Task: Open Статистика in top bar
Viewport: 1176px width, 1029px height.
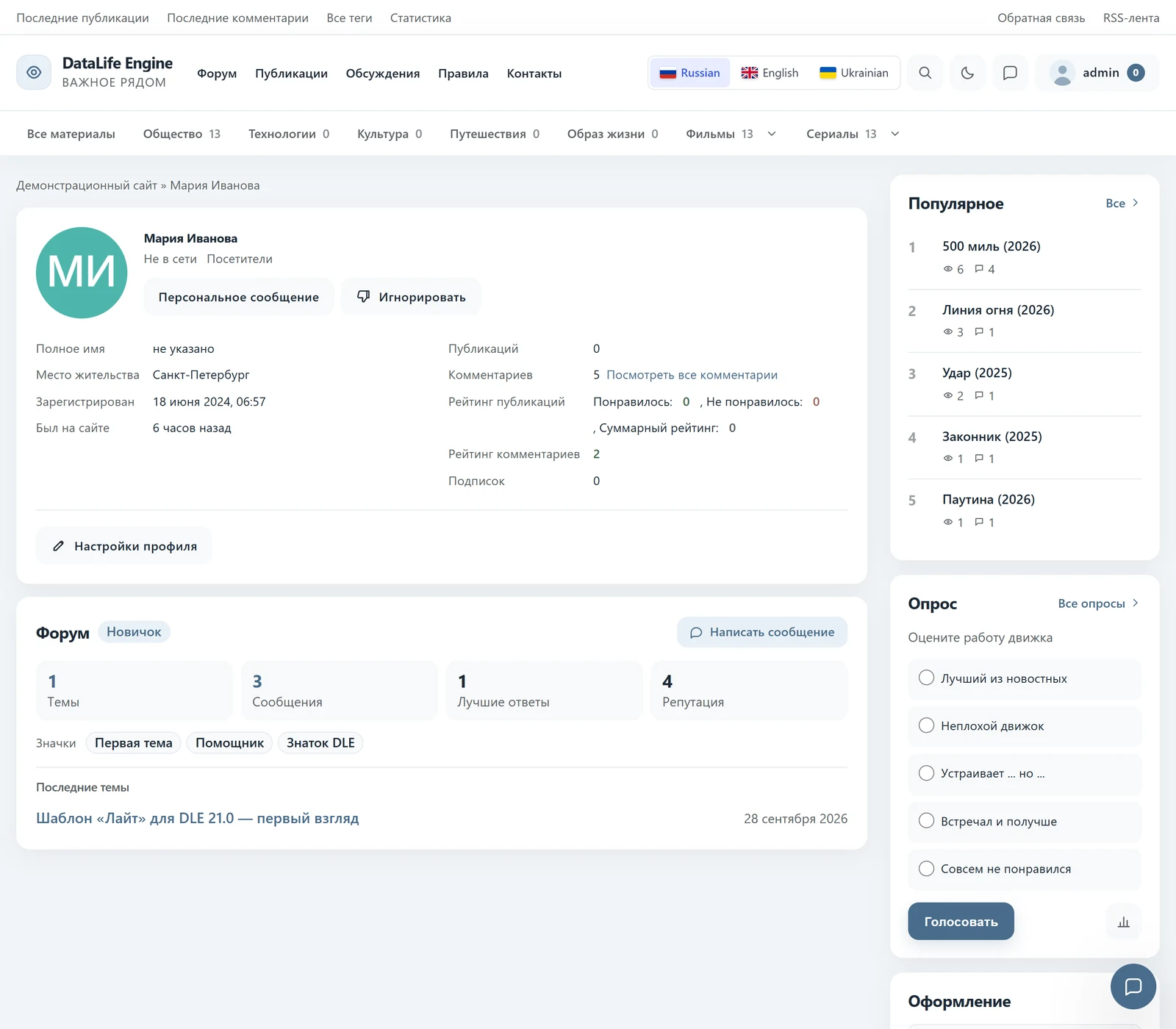Action: coord(420,18)
